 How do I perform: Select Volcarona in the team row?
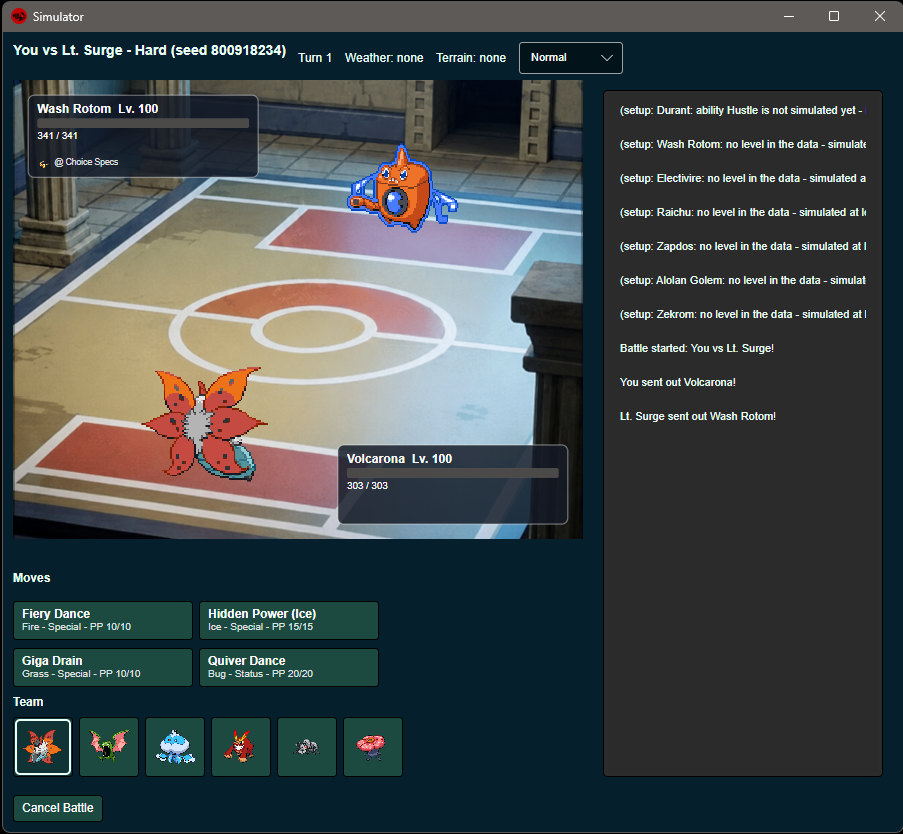43,746
